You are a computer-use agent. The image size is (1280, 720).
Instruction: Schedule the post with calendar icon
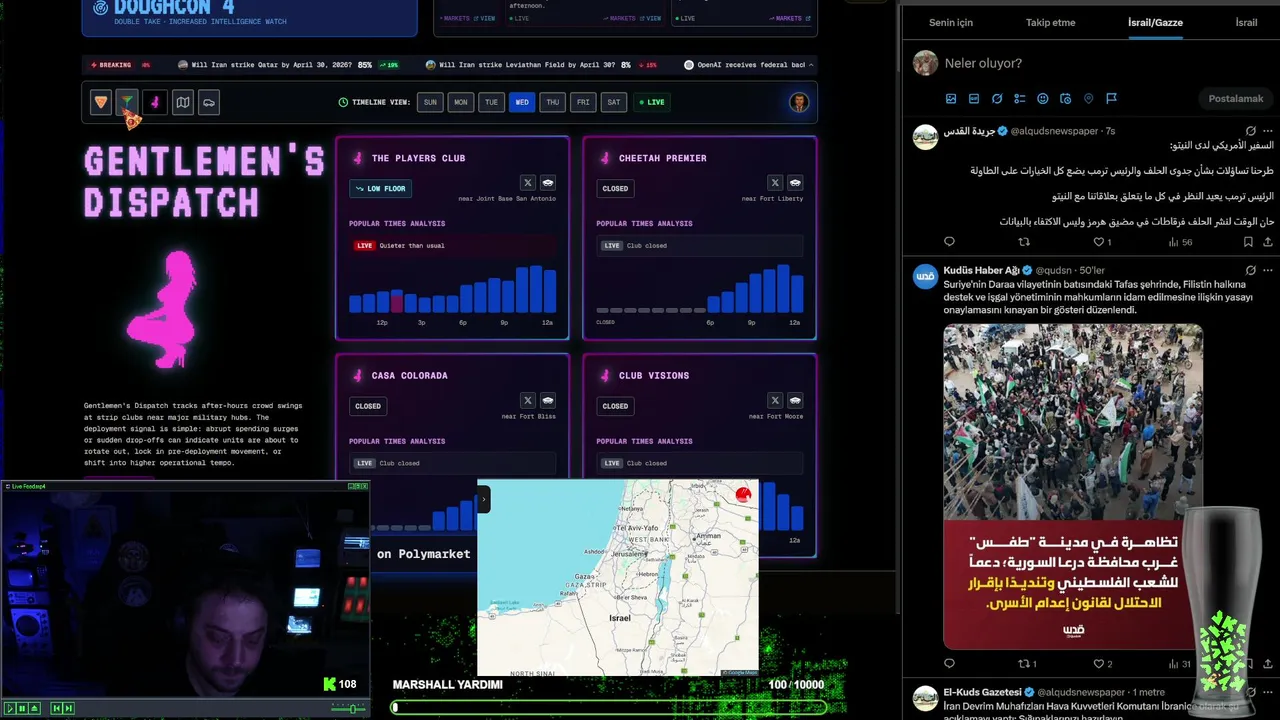pyautogui.click(x=1066, y=99)
